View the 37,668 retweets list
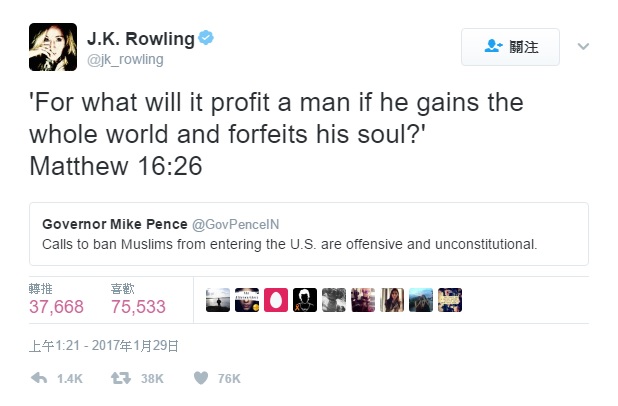This screenshot has height=406, width=618. tap(56, 306)
